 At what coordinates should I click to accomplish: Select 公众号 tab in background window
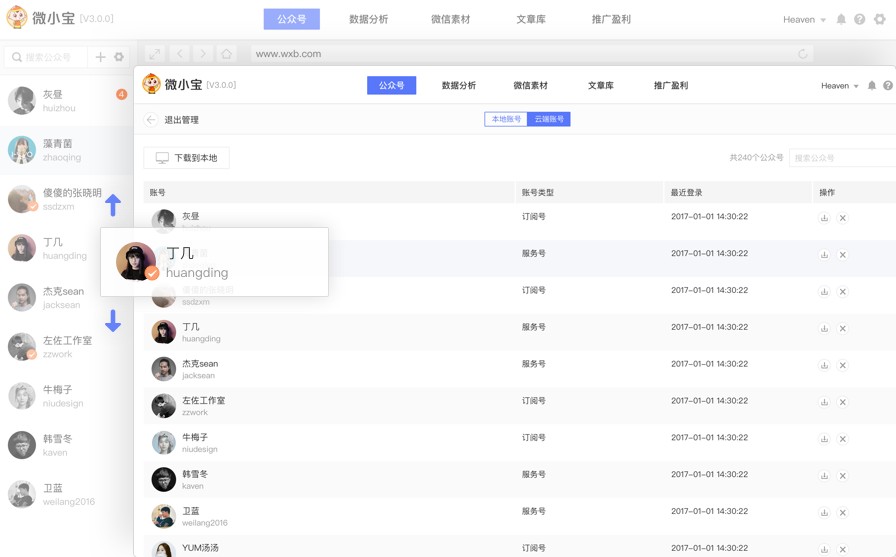pos(291,19)
